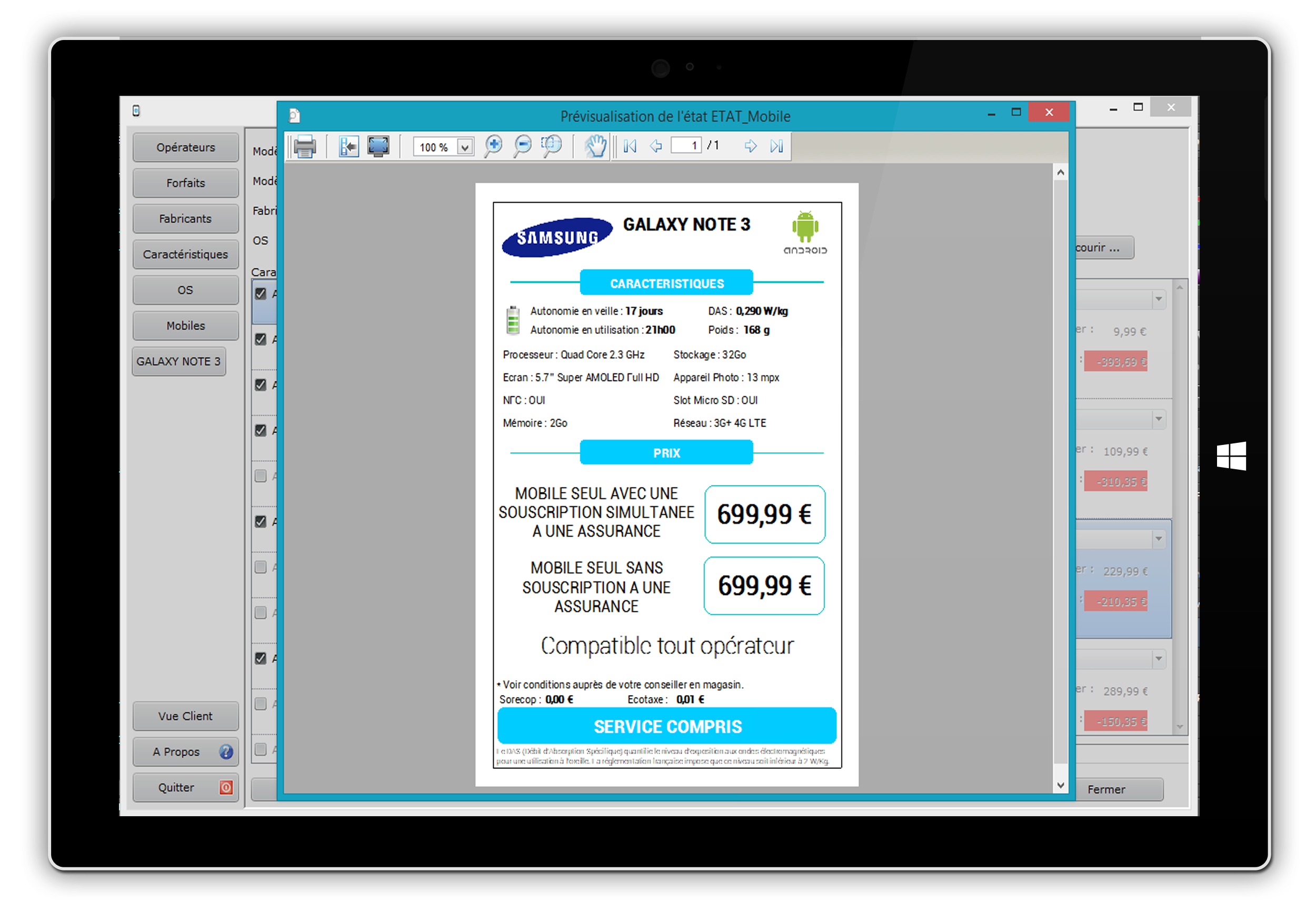Open the 100 % zoom dropdown

pos(465,147)
